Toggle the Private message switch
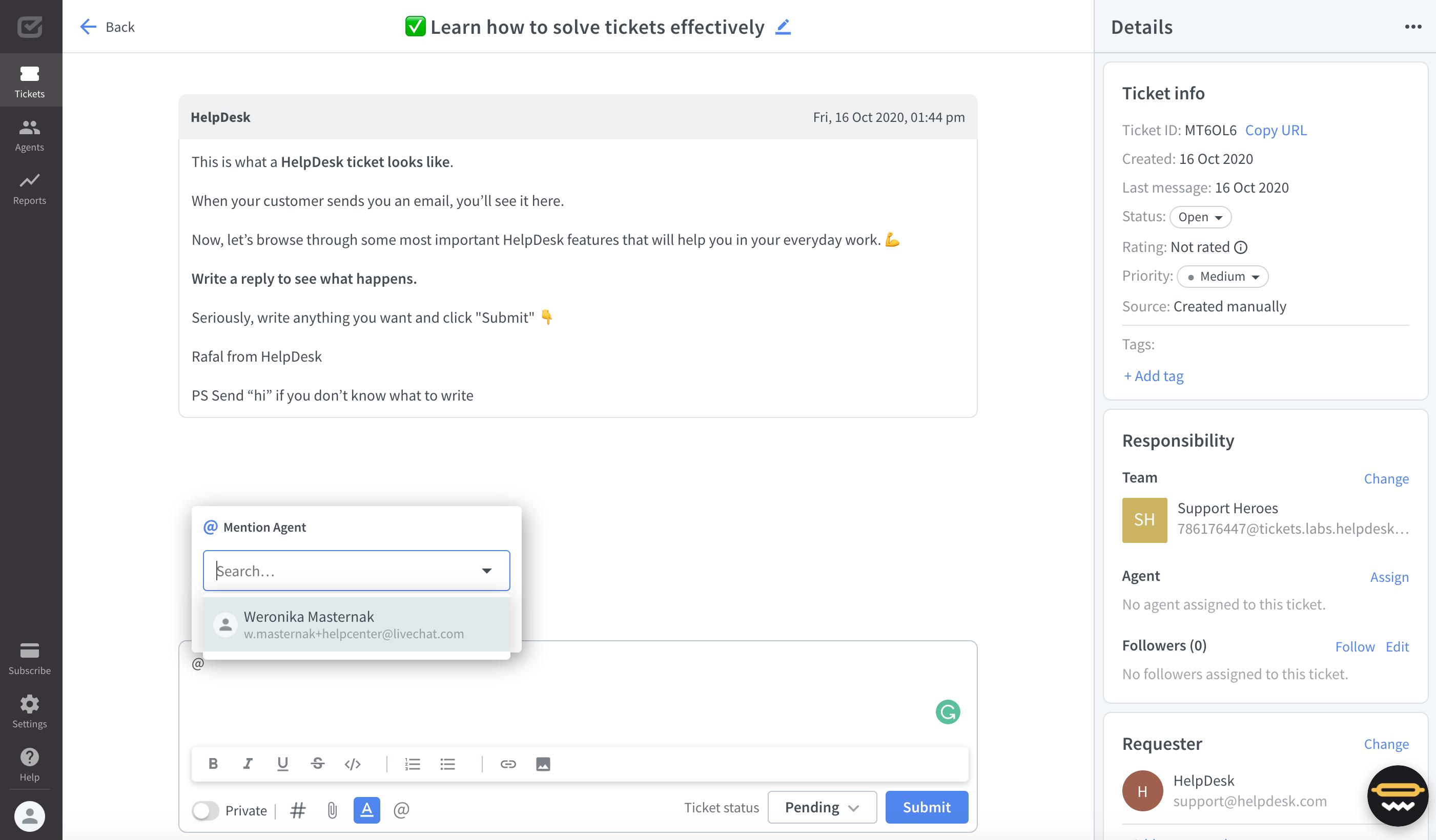The width and height of the screenshot is (1436, 840). [205, 810]
